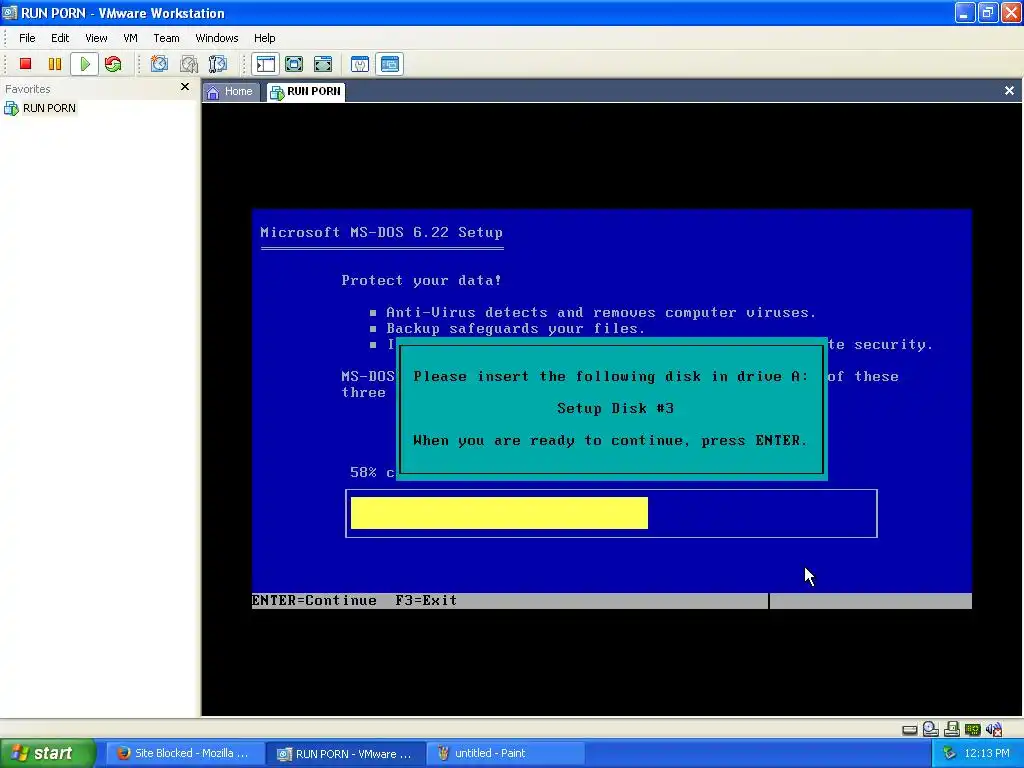Click the CD-ROM device status icon

[x=931, y=729]
